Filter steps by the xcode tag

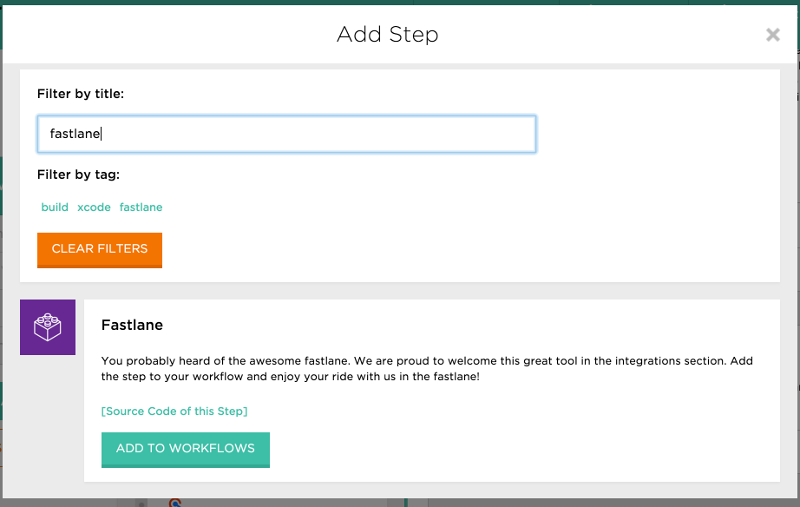(94, 207)
